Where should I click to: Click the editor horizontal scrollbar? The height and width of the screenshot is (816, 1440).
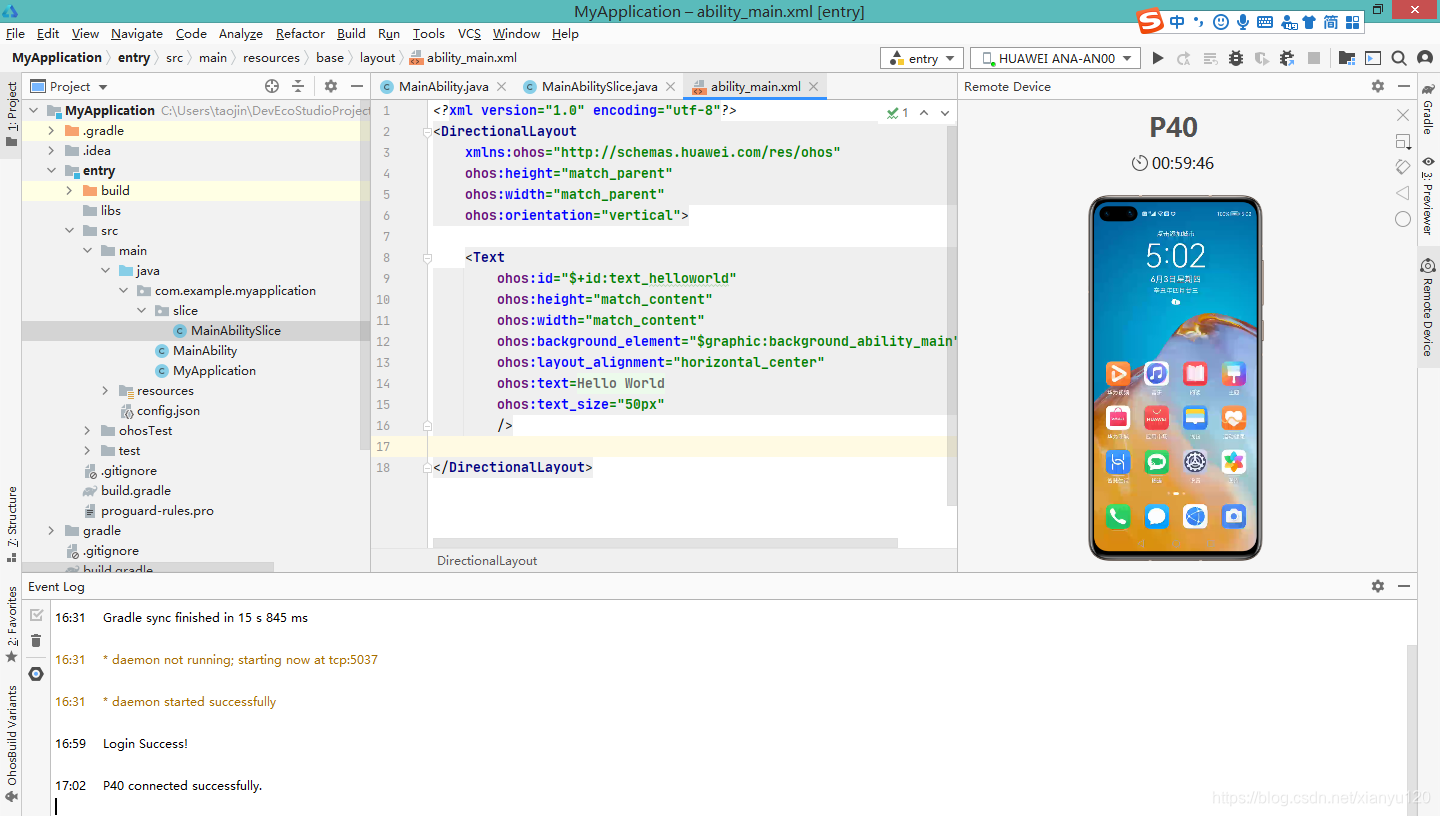(x=665, y=543)
